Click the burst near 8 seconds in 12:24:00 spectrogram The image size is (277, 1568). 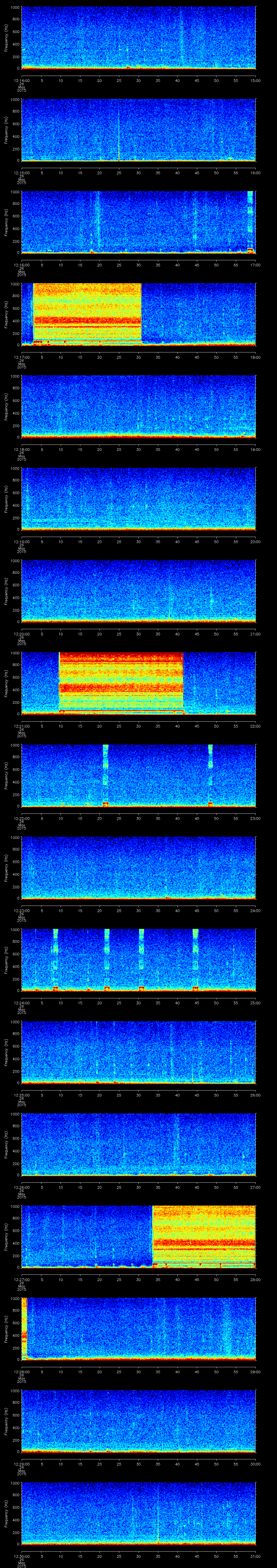(x=55, y=960)
